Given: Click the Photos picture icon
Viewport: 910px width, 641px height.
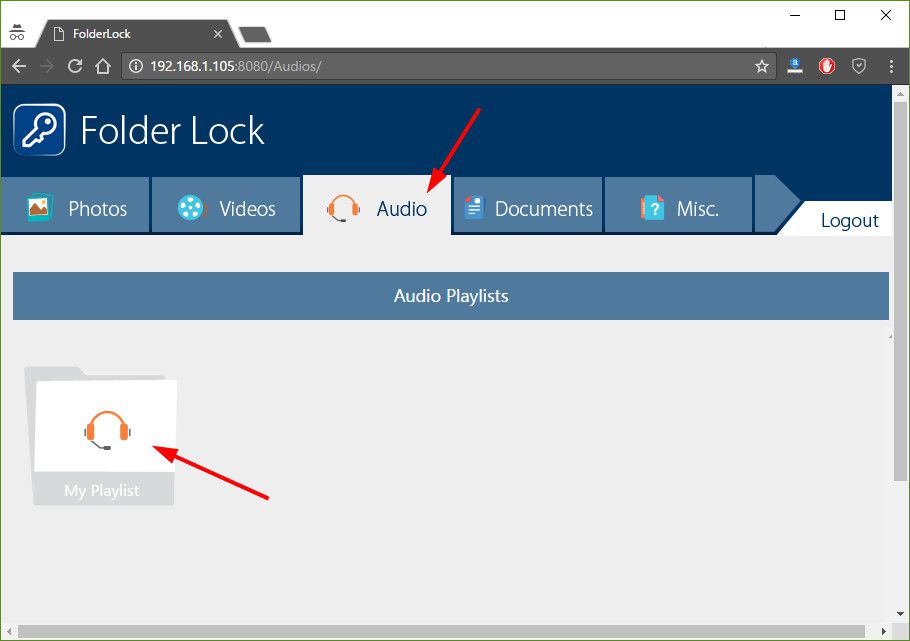Looking at the screenshot, I should pos(40,207).
